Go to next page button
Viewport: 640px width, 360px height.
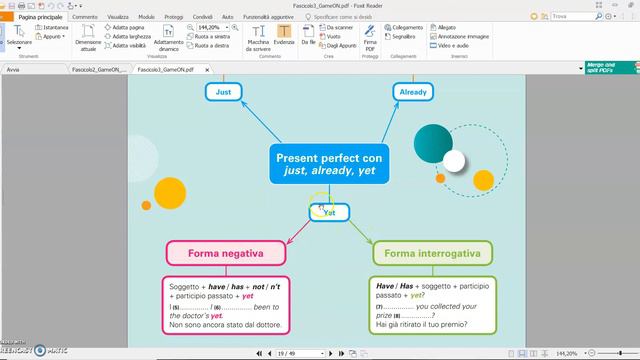331,353
